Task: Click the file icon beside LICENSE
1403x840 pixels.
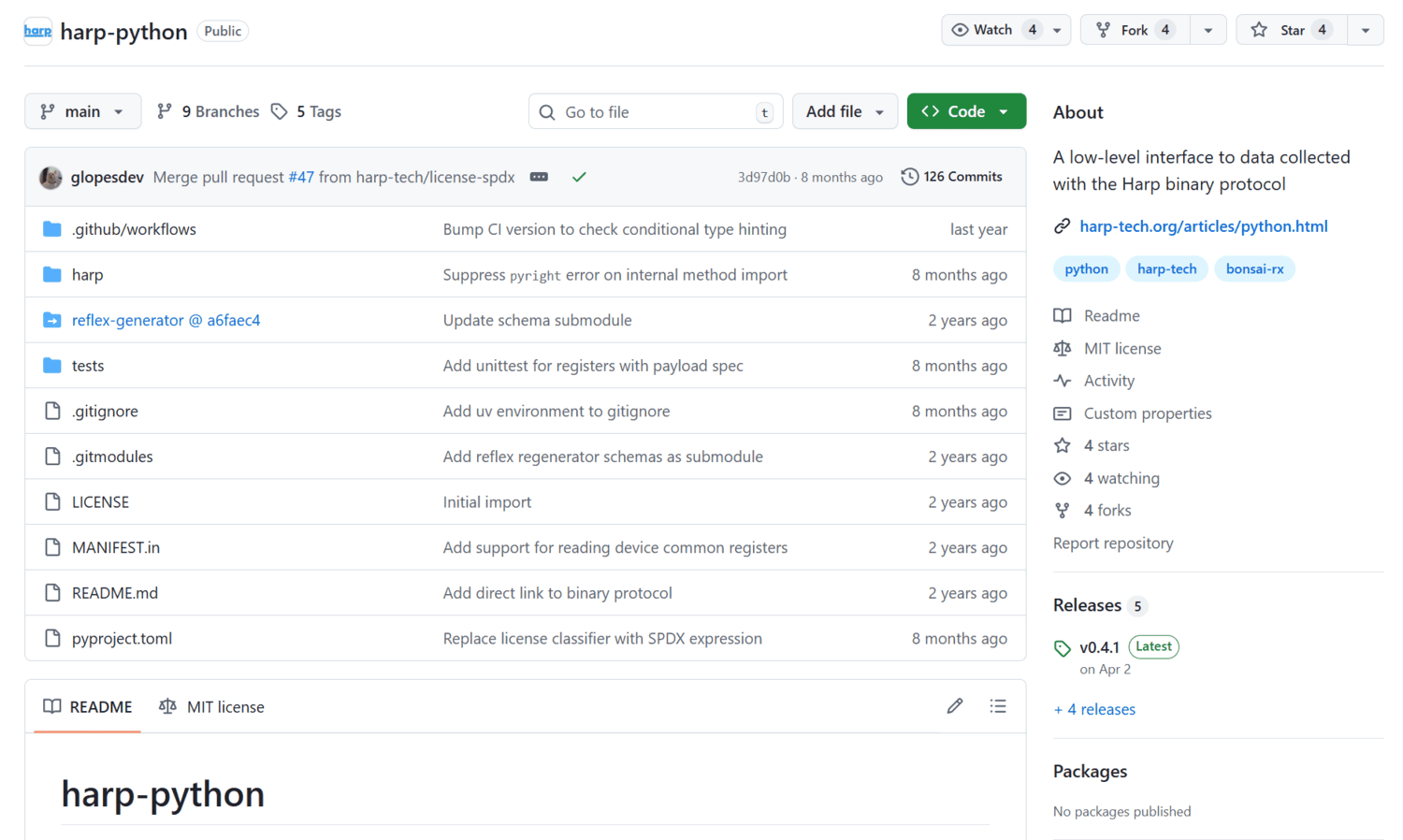Action: (52, 502)
